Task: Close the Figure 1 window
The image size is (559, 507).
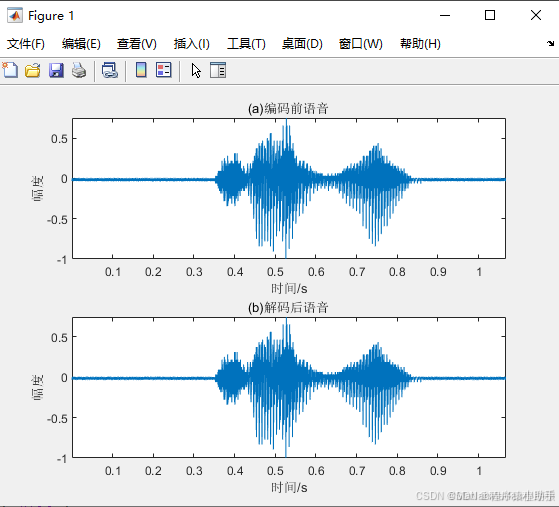Action: point(535,15)
